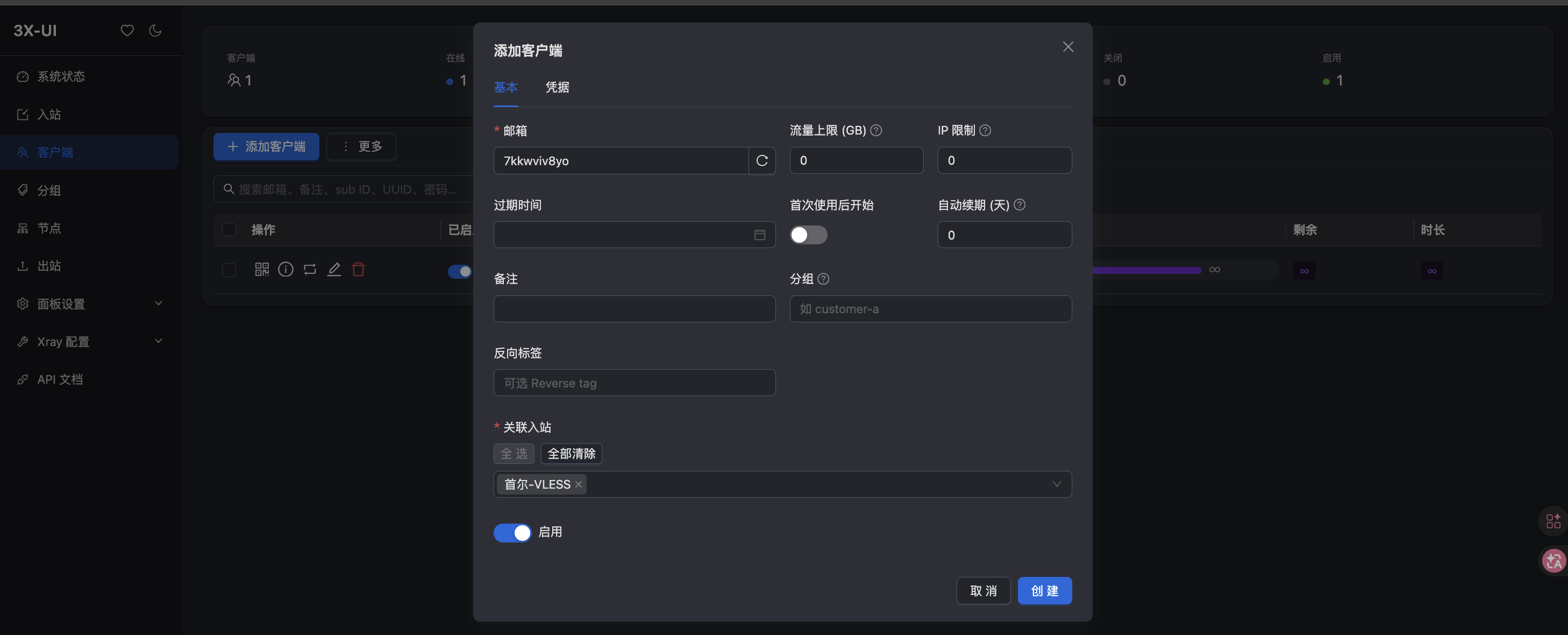Remove the 首尔-VLESS tag

tap(578, 484)
